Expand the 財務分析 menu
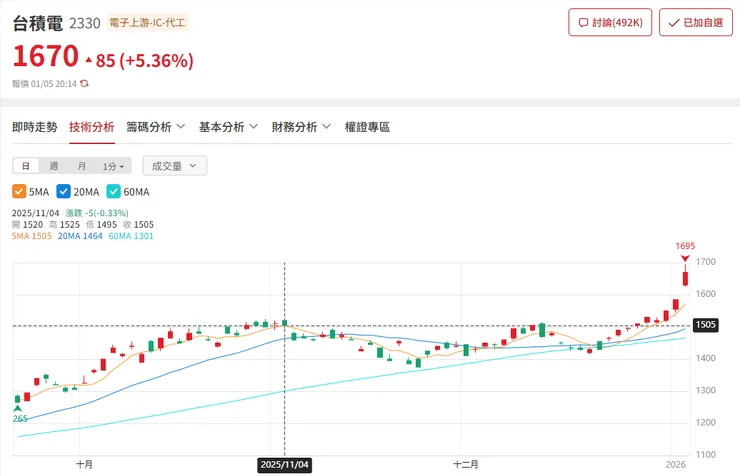This screenshot has height=476, width=740. point(301,127)
